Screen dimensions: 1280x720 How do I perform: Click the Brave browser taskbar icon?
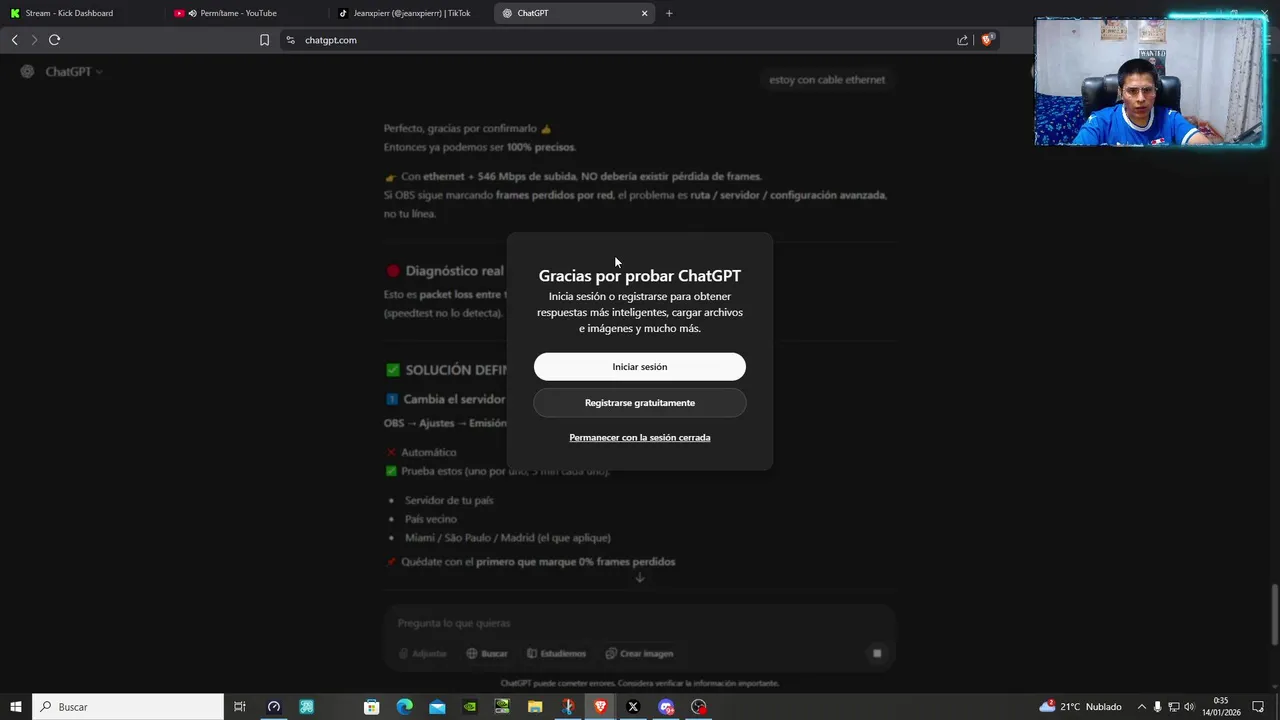click(x=600, y=707)
